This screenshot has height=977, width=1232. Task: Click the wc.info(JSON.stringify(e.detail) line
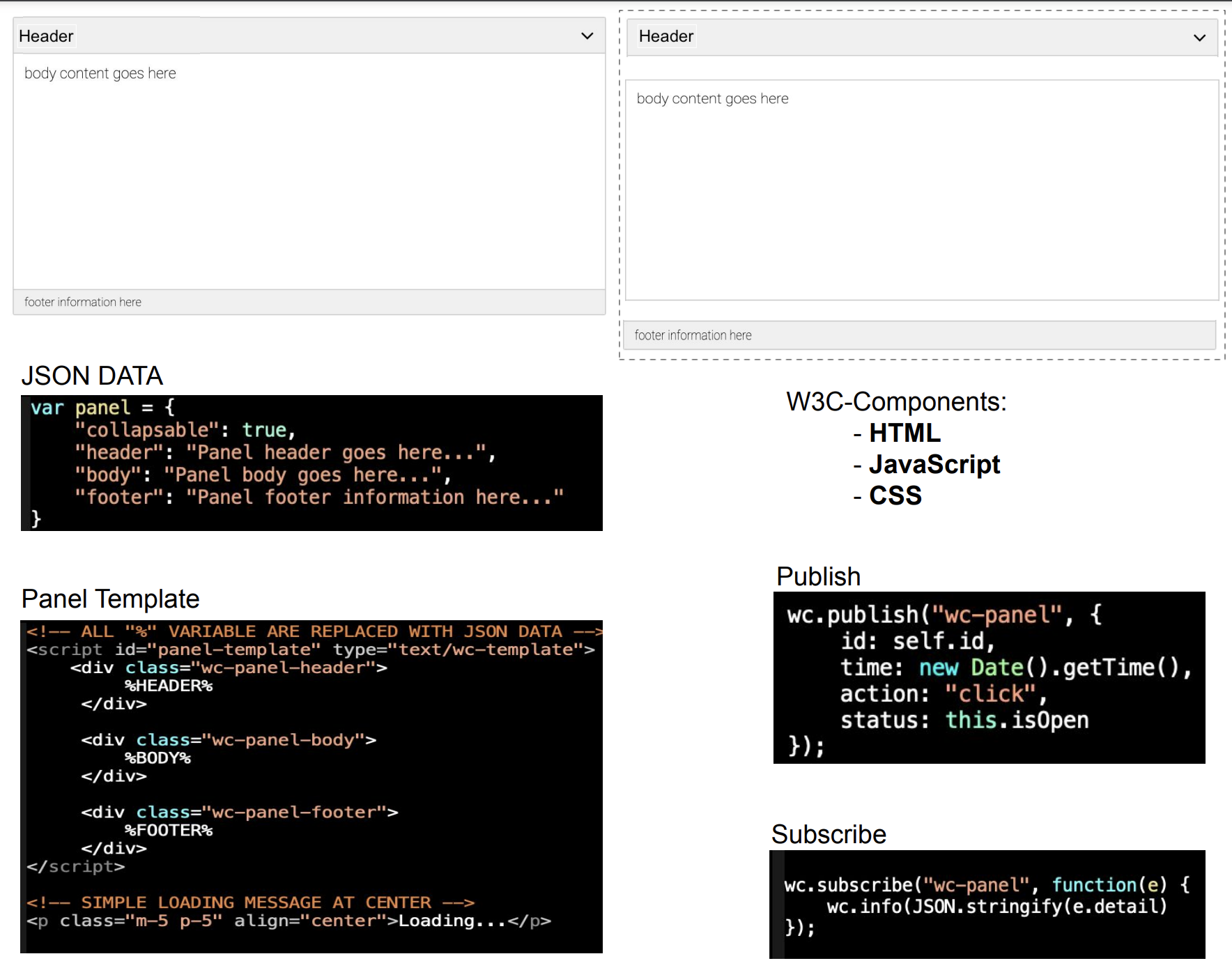click(996, 906)
